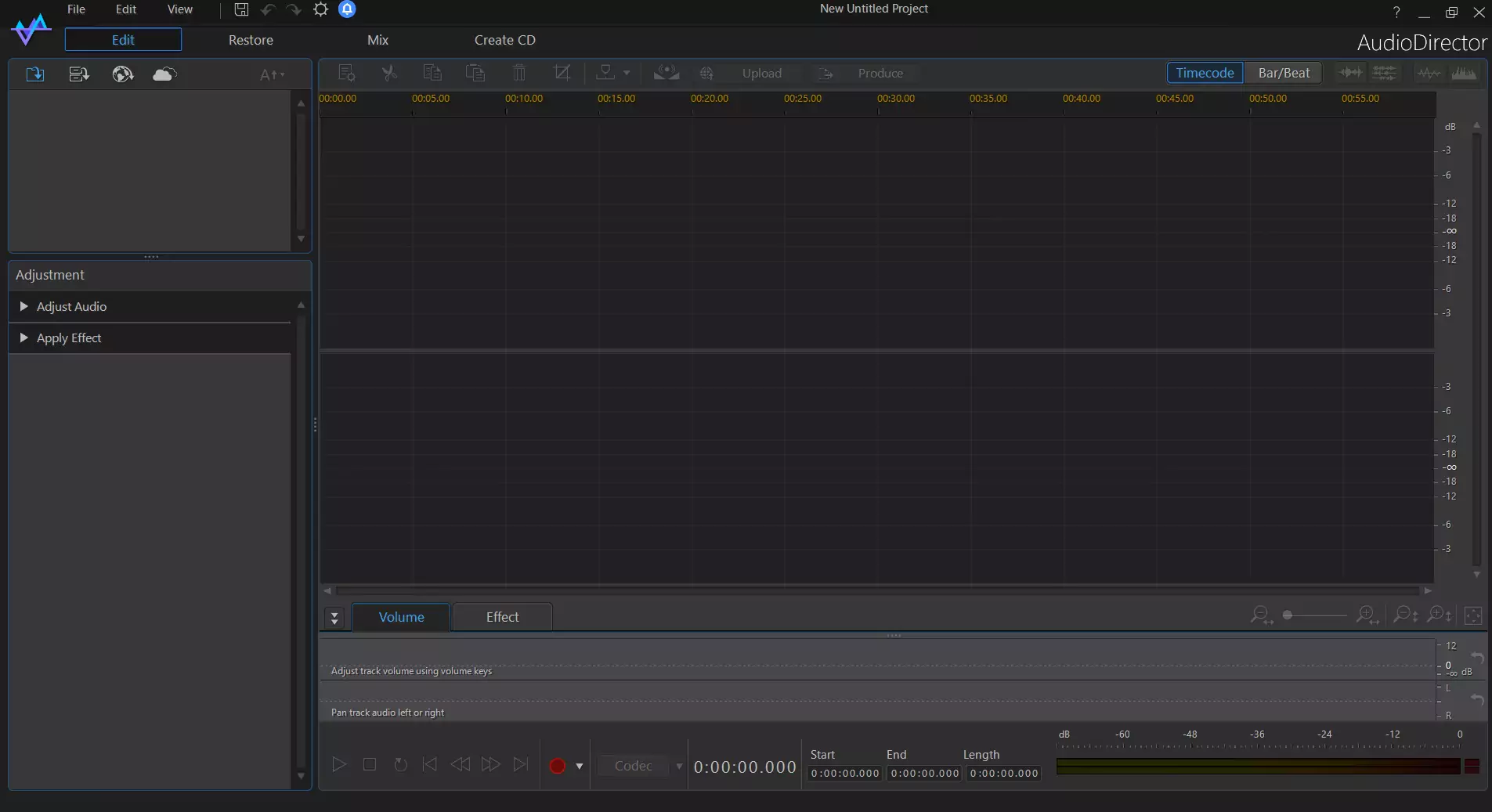The width and height of the screenshot is (1492, 812).
Task: Click the horizontal zoom slider handle
Action: (x=1288, y=615)
